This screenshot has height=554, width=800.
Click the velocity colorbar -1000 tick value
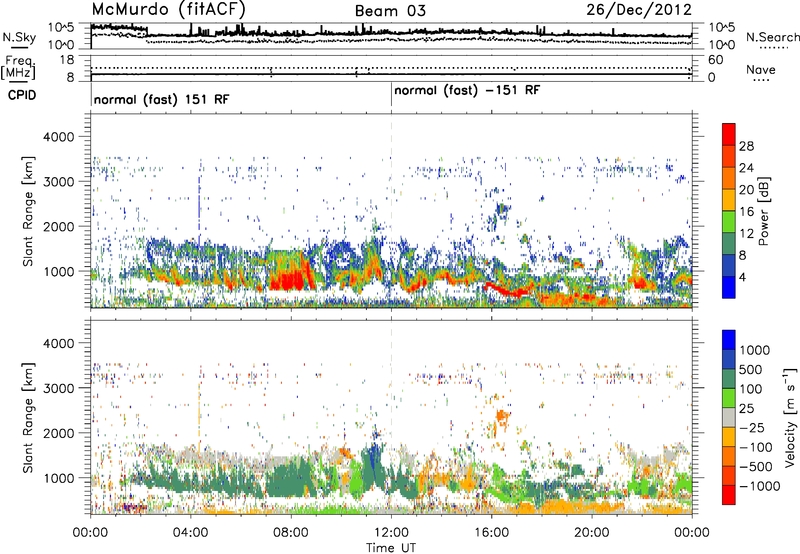click(760, 486)
